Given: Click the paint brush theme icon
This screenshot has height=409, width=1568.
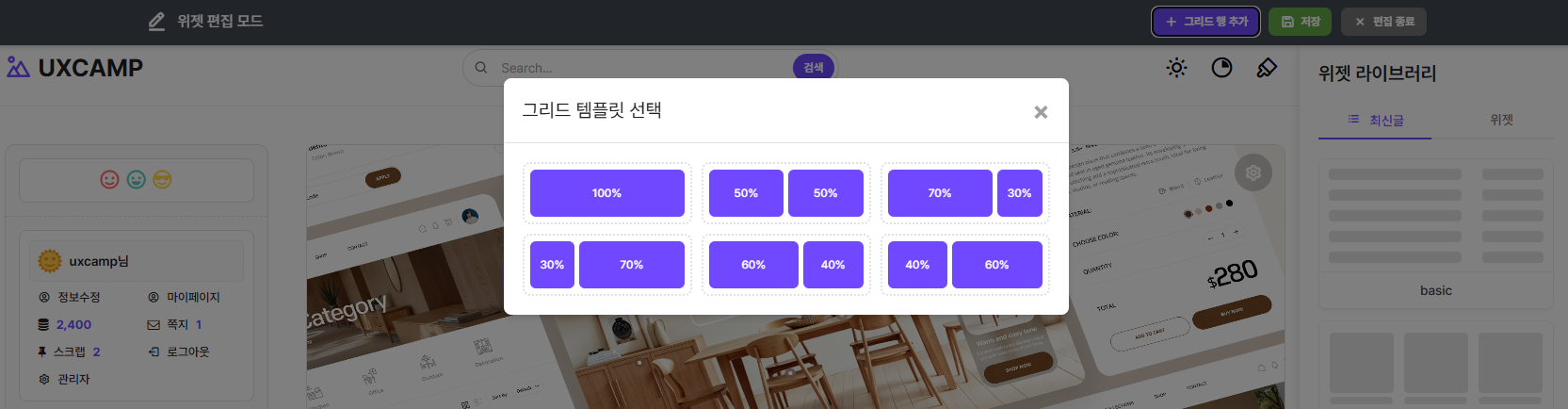Looking at the screenshot, I should click(1267, 68).
